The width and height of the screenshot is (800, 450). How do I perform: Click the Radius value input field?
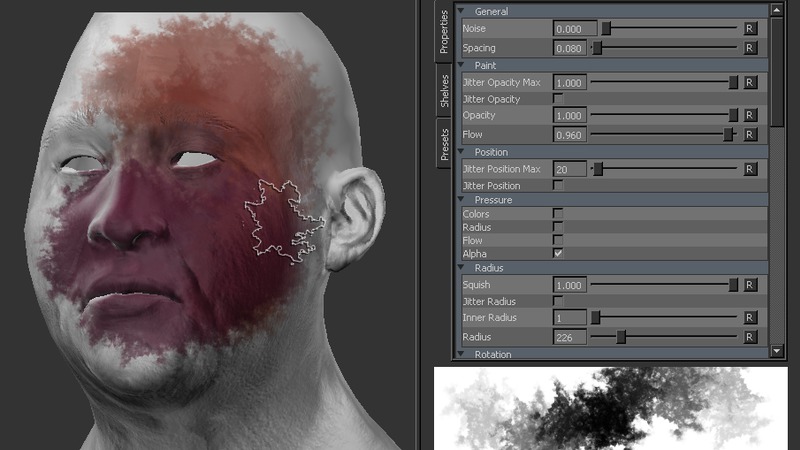pyautogui.click(x=569, y=337)
